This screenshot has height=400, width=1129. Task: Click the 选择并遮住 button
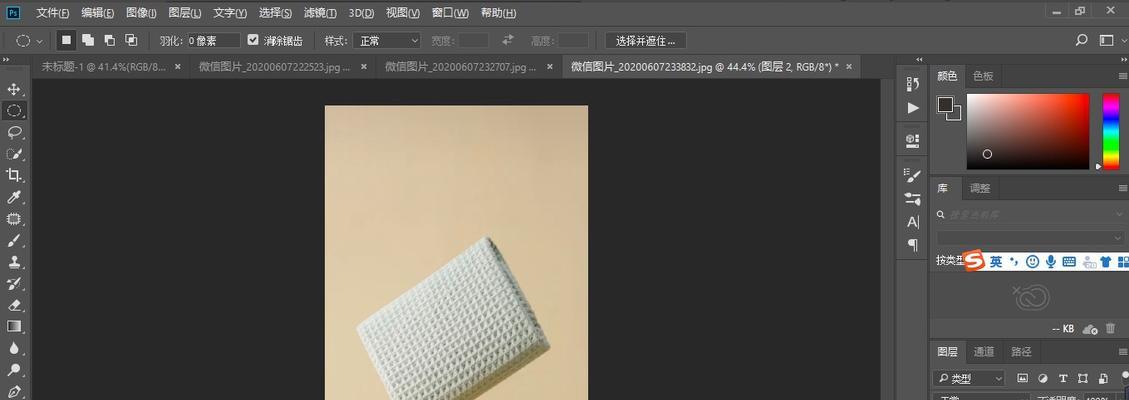(645, 41)
